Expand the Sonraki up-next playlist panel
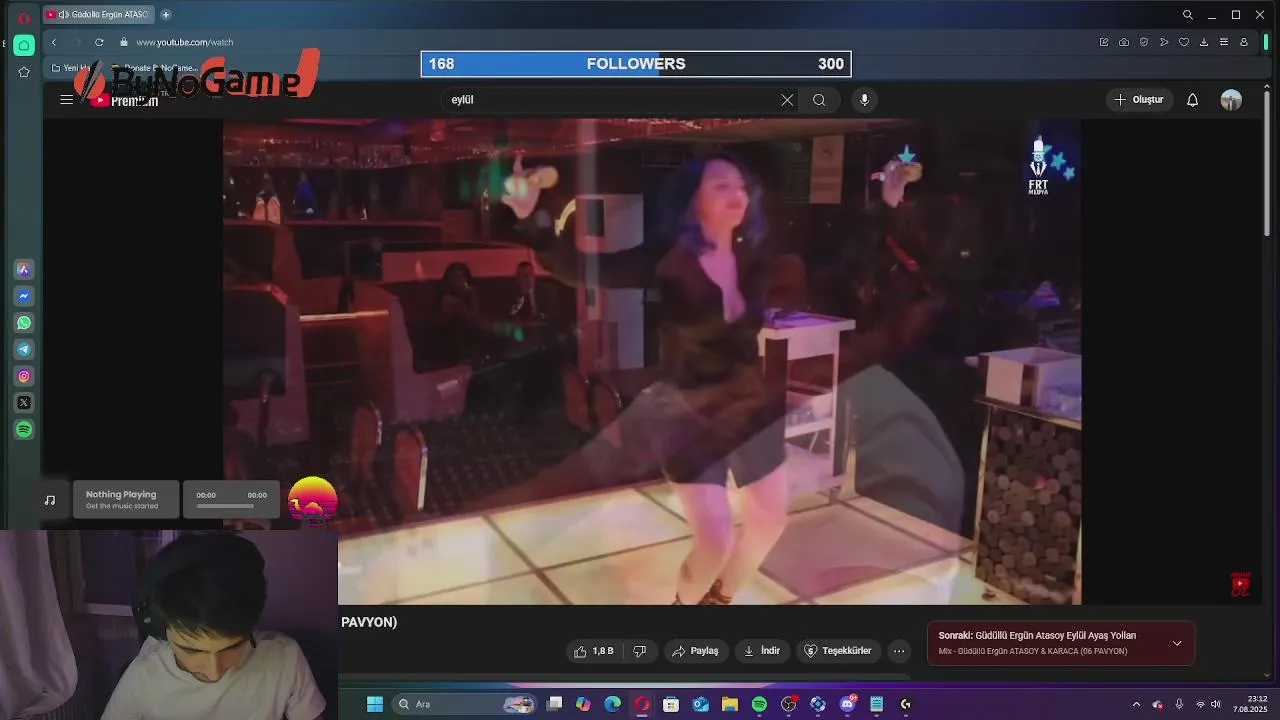This screenshot has width=1280, height=720. [x=1177, y=643]
